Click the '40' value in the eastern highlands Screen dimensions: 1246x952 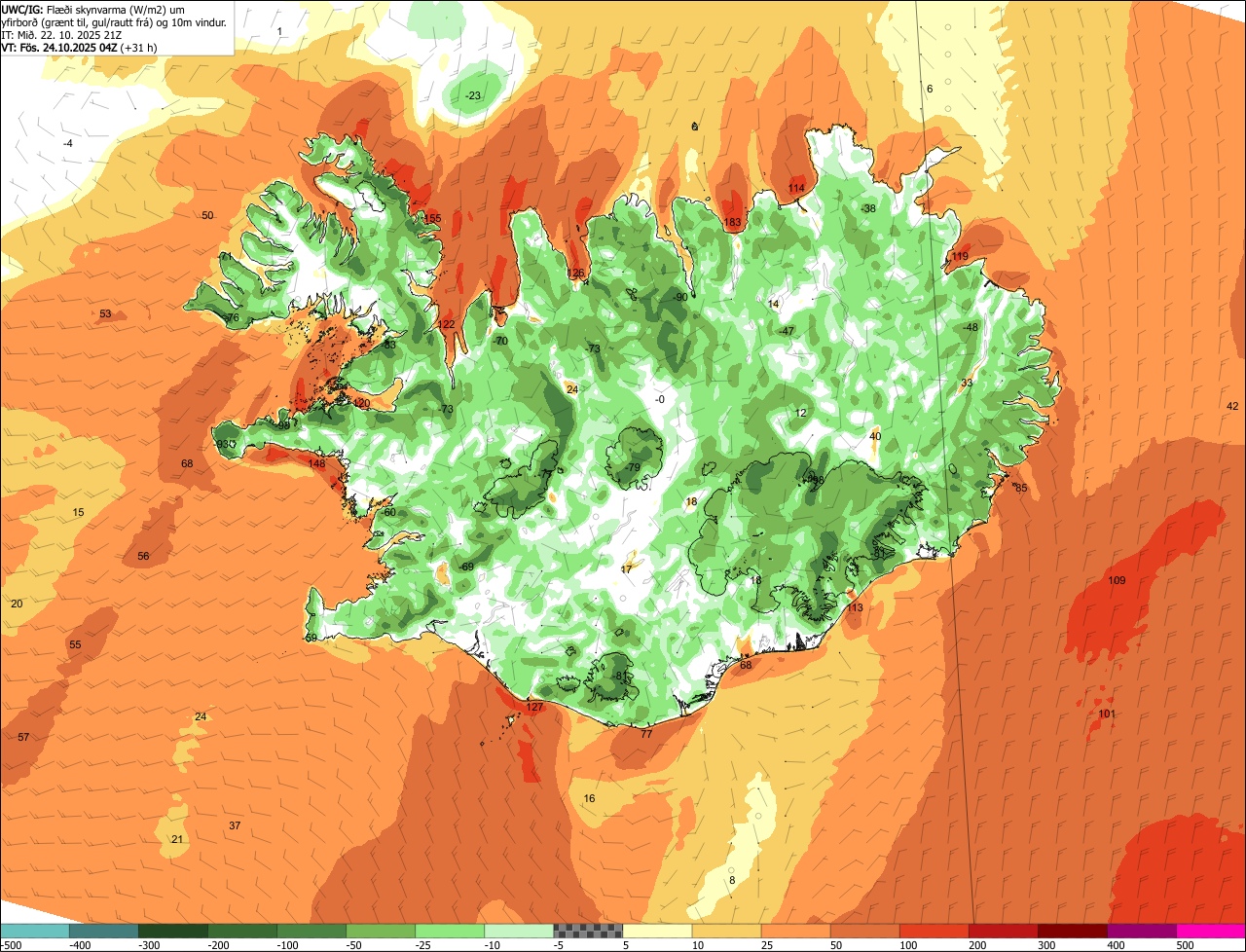click(875, 436)
